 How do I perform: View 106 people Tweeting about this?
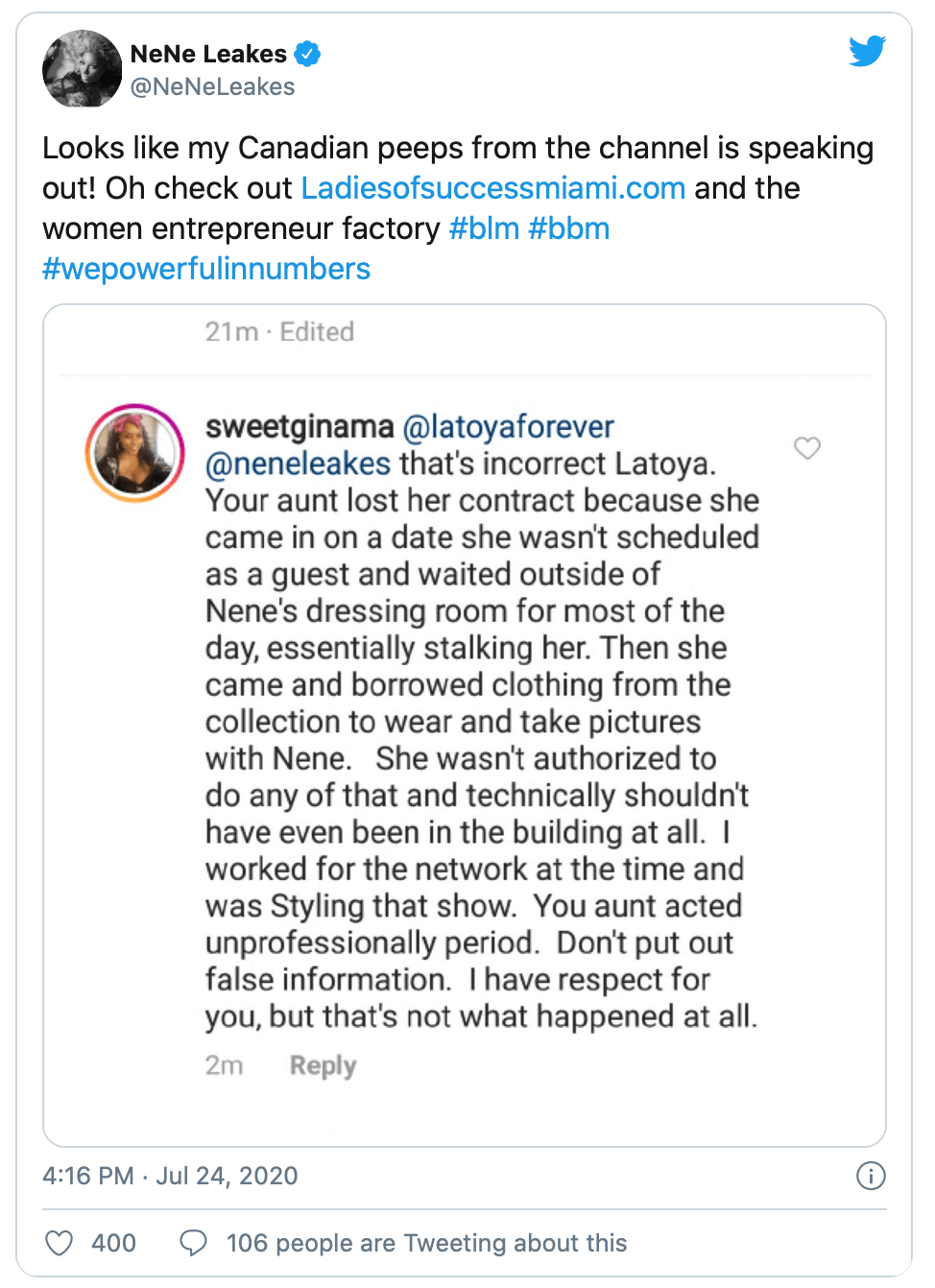pyautogui.click(x=426, y=1243)
